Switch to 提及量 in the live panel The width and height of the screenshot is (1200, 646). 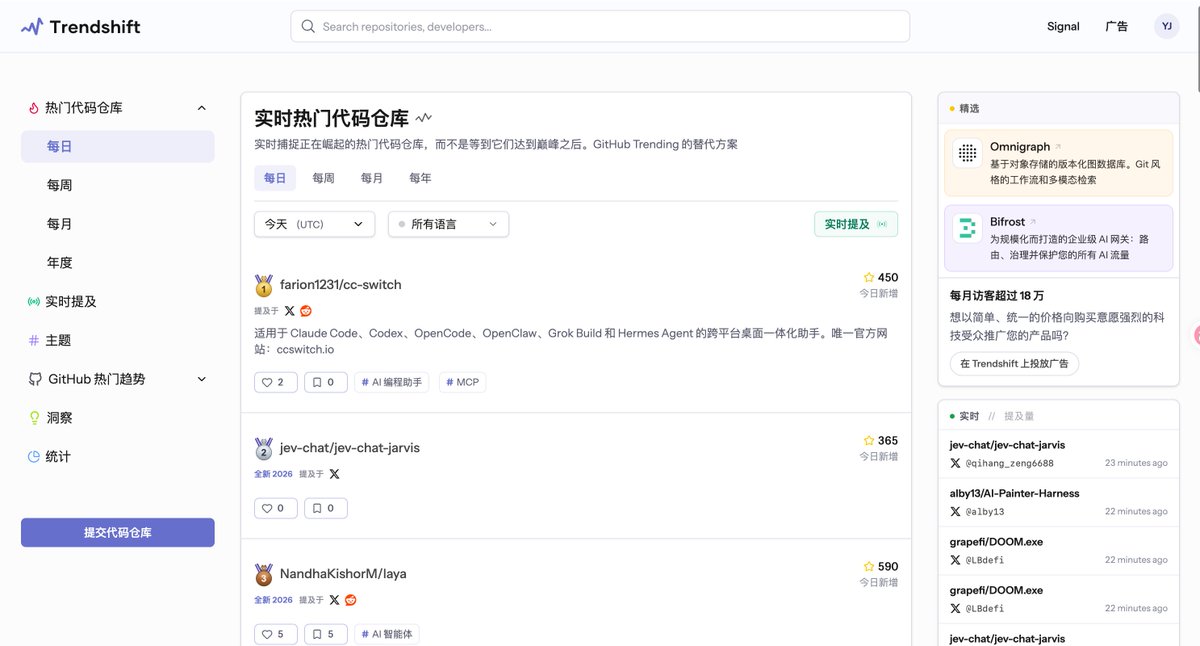(1019, 416)
